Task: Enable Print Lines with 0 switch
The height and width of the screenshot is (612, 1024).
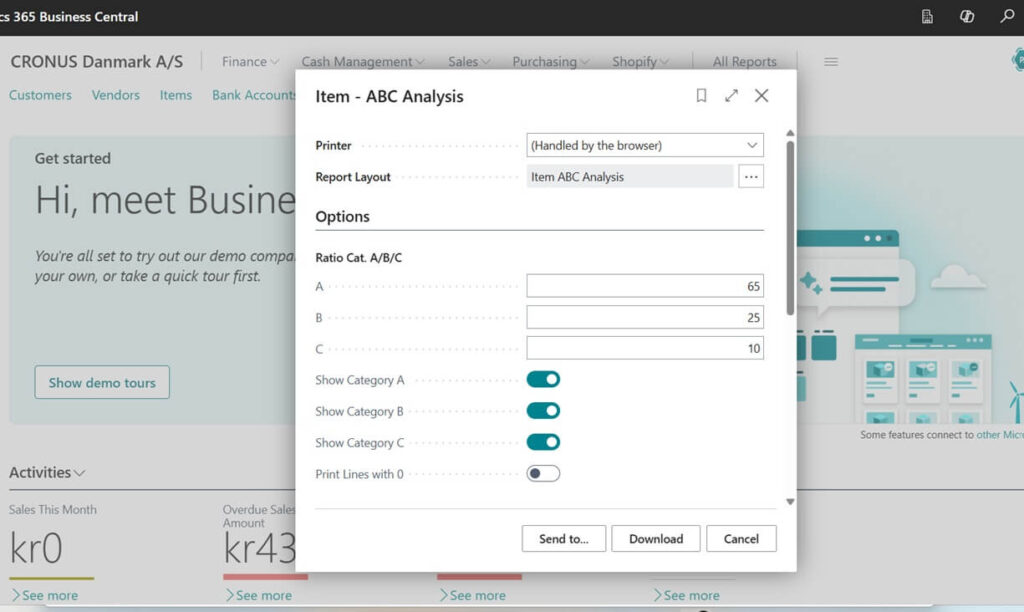Action: [543, 474]
